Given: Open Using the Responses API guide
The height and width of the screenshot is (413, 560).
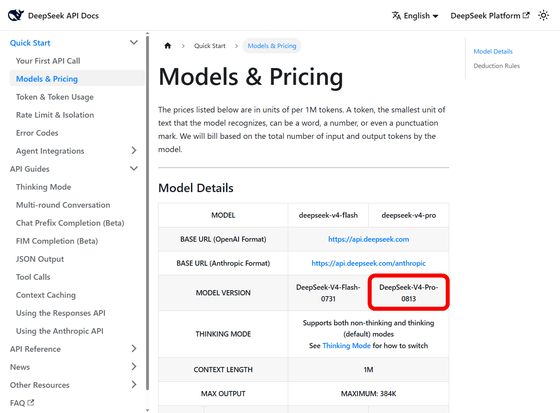Looking at the screenshot, I should [x=60, y=313].
